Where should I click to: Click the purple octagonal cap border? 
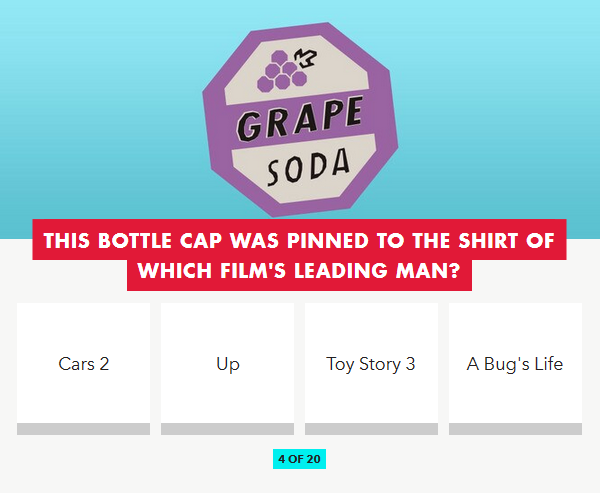214,126
